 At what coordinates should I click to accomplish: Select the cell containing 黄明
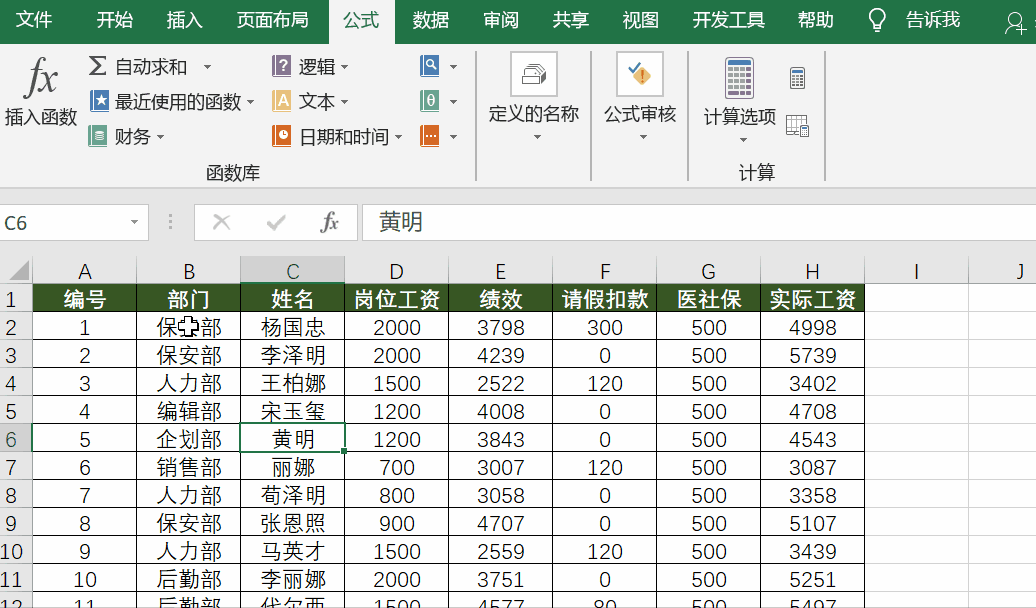(291, 439)
